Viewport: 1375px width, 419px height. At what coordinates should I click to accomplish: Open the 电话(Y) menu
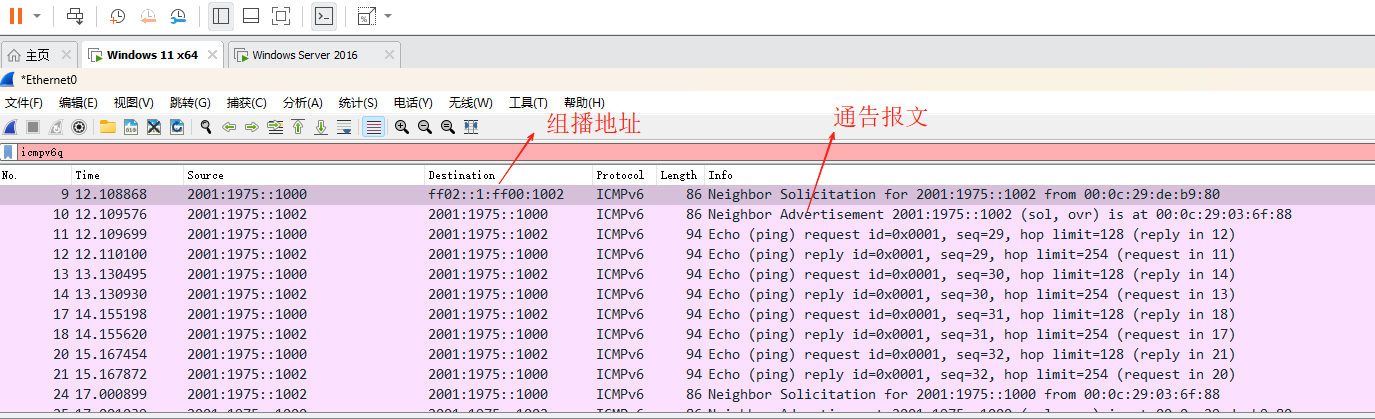pos(413,102)
